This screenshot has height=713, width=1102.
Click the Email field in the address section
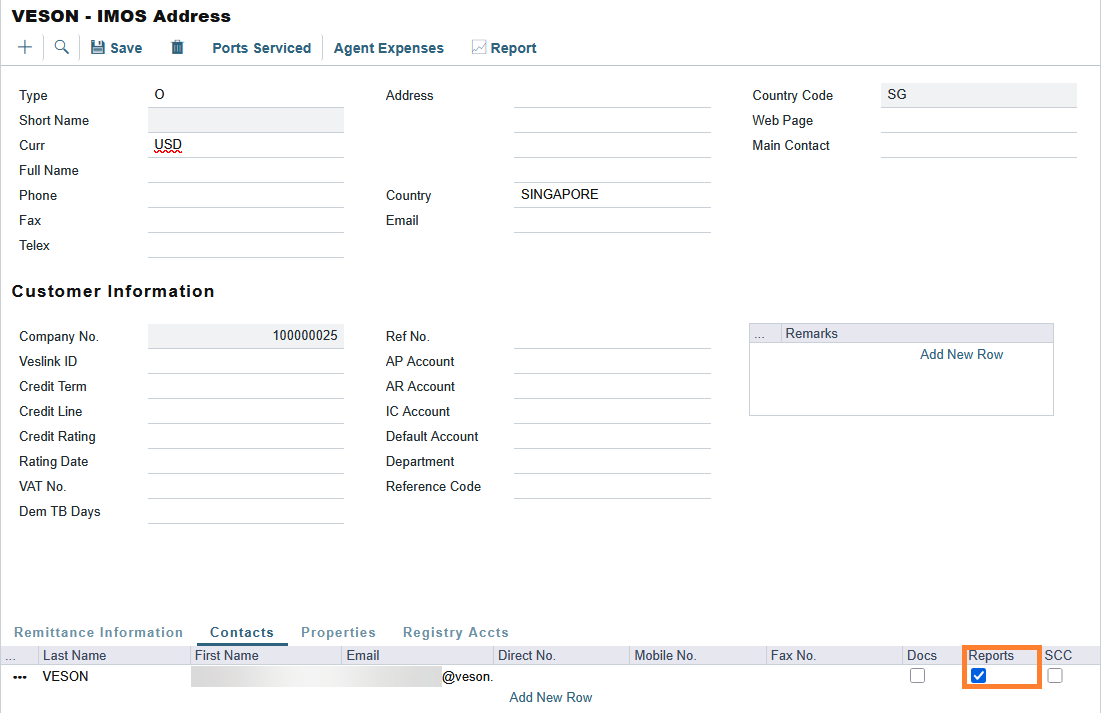(612, 221)
